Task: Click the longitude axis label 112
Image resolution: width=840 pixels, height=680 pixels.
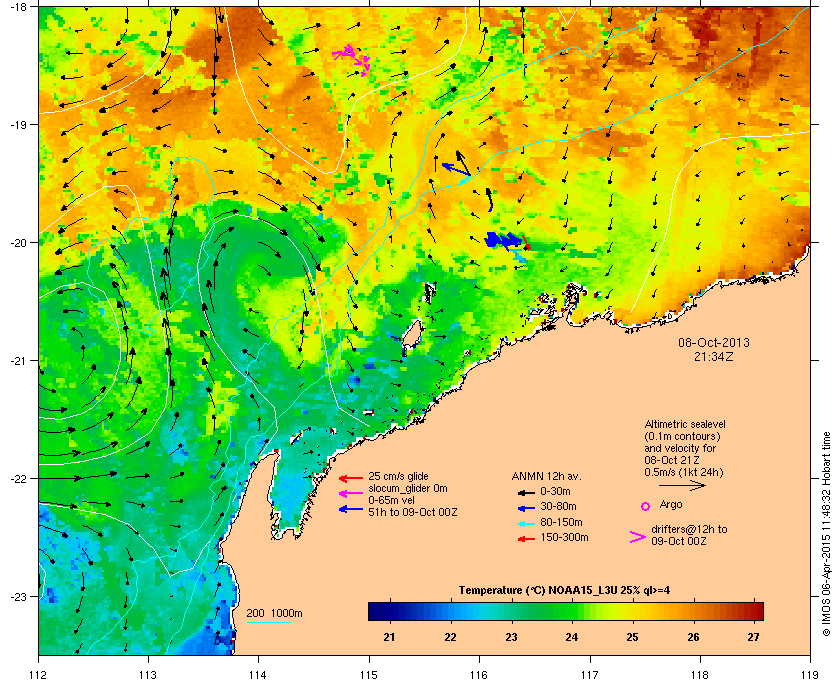Action: coord(39,675)
